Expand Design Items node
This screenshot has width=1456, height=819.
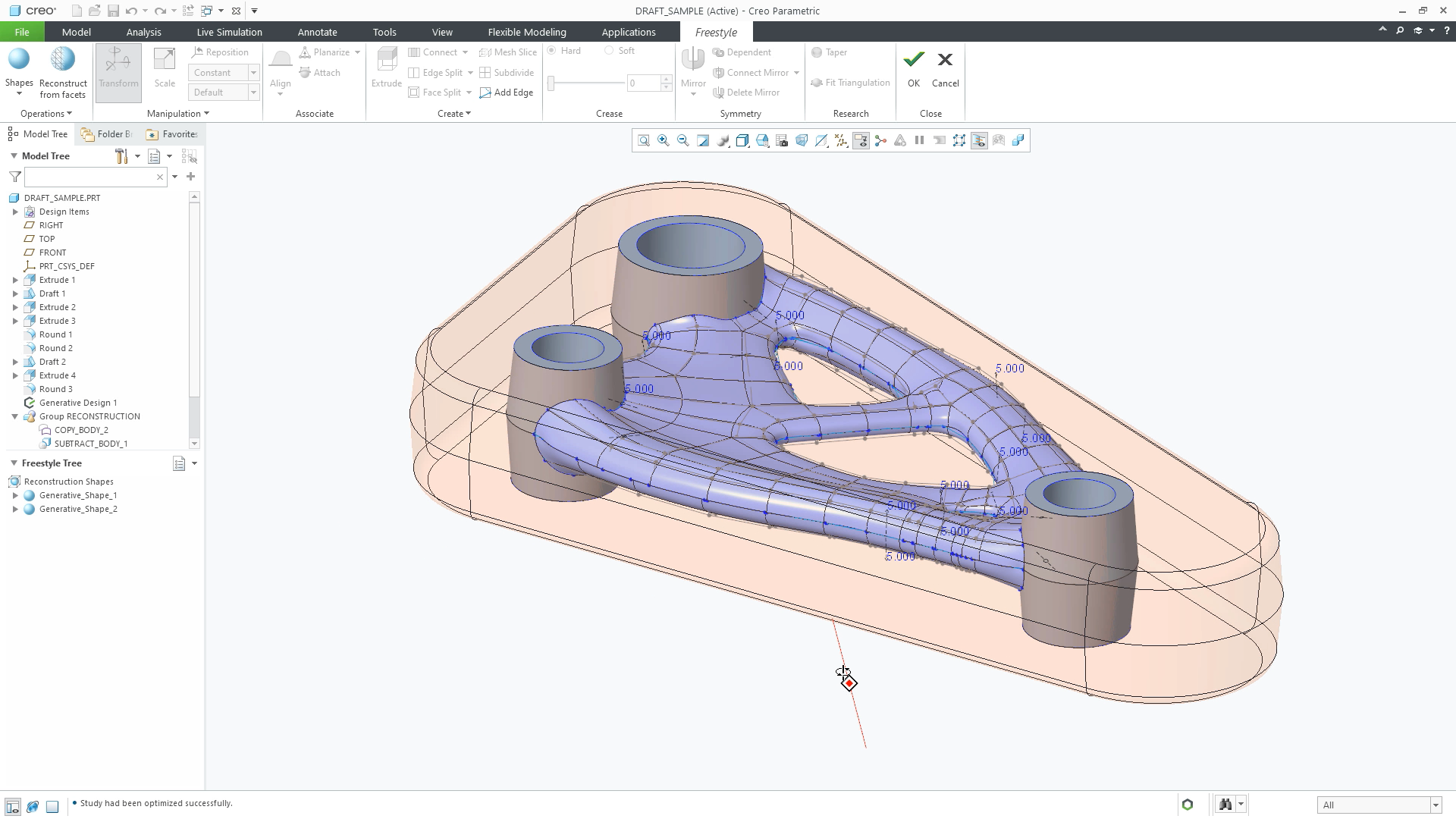coord(15,212)
